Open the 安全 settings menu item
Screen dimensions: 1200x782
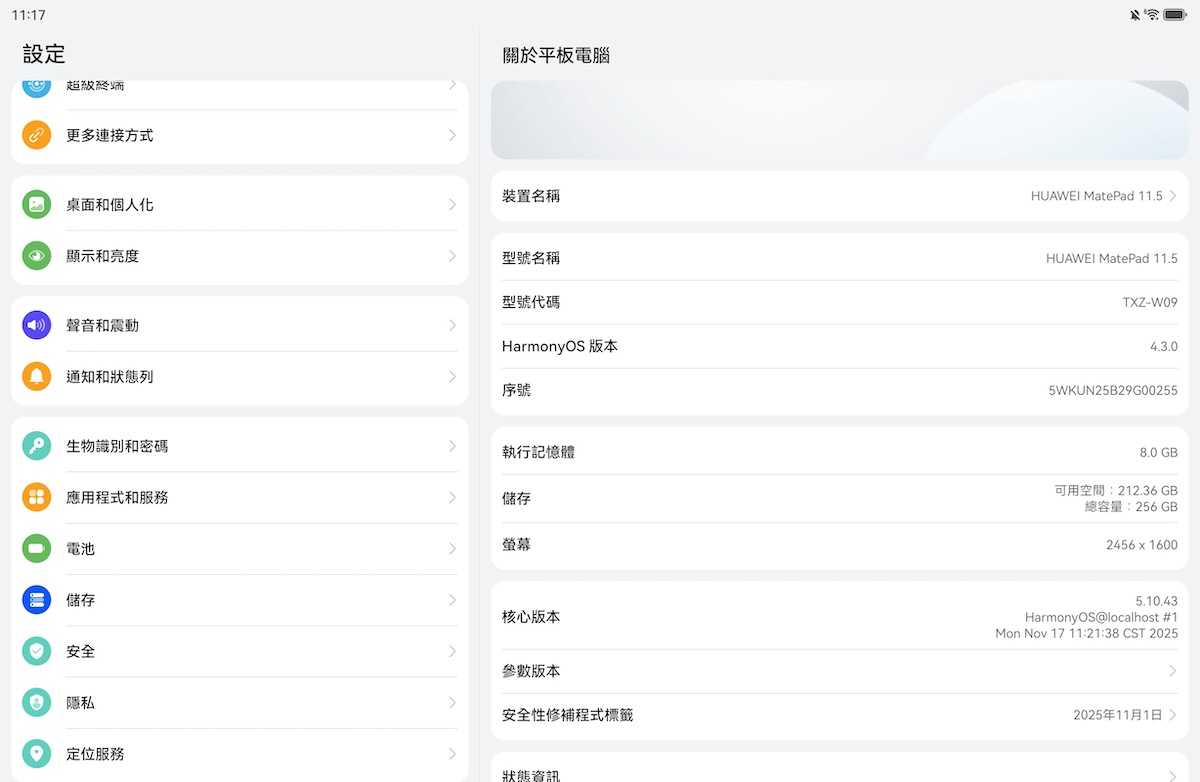pyautogui.click(x=240, y=651)
